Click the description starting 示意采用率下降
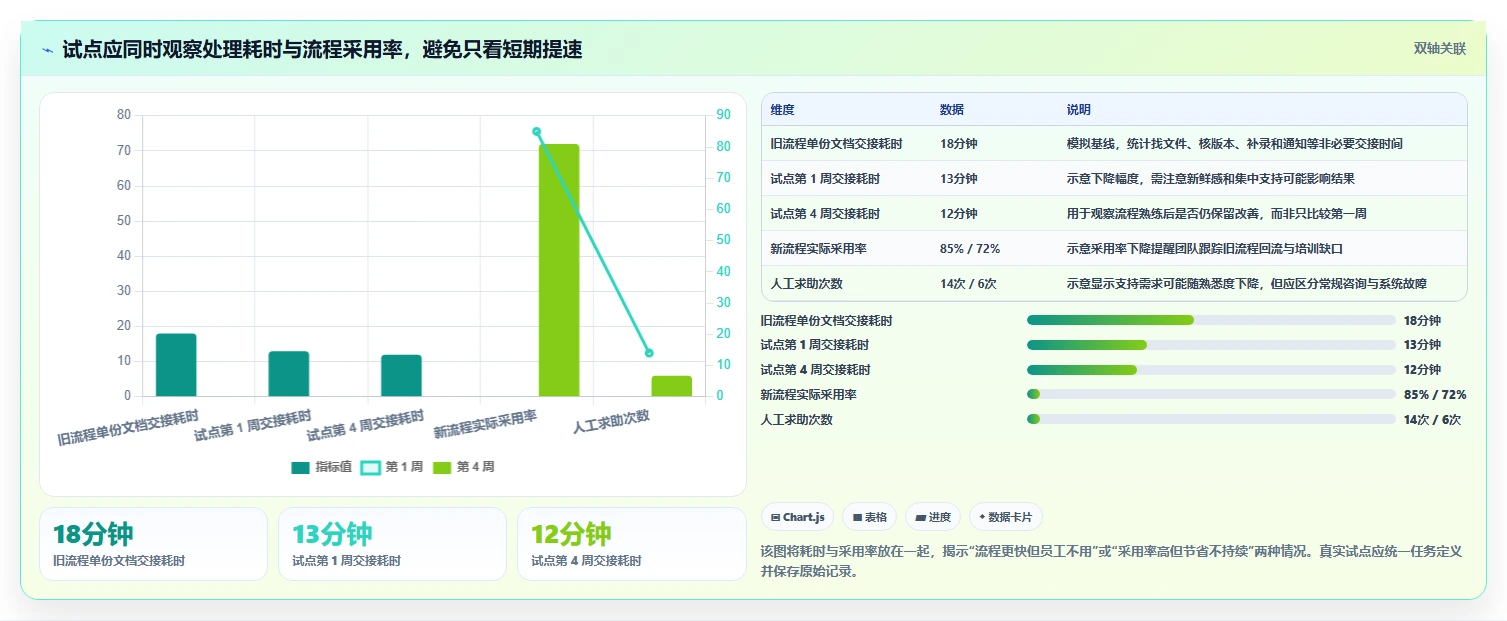The width and height of the screenshot is (1507, 621). [1204, 249]
